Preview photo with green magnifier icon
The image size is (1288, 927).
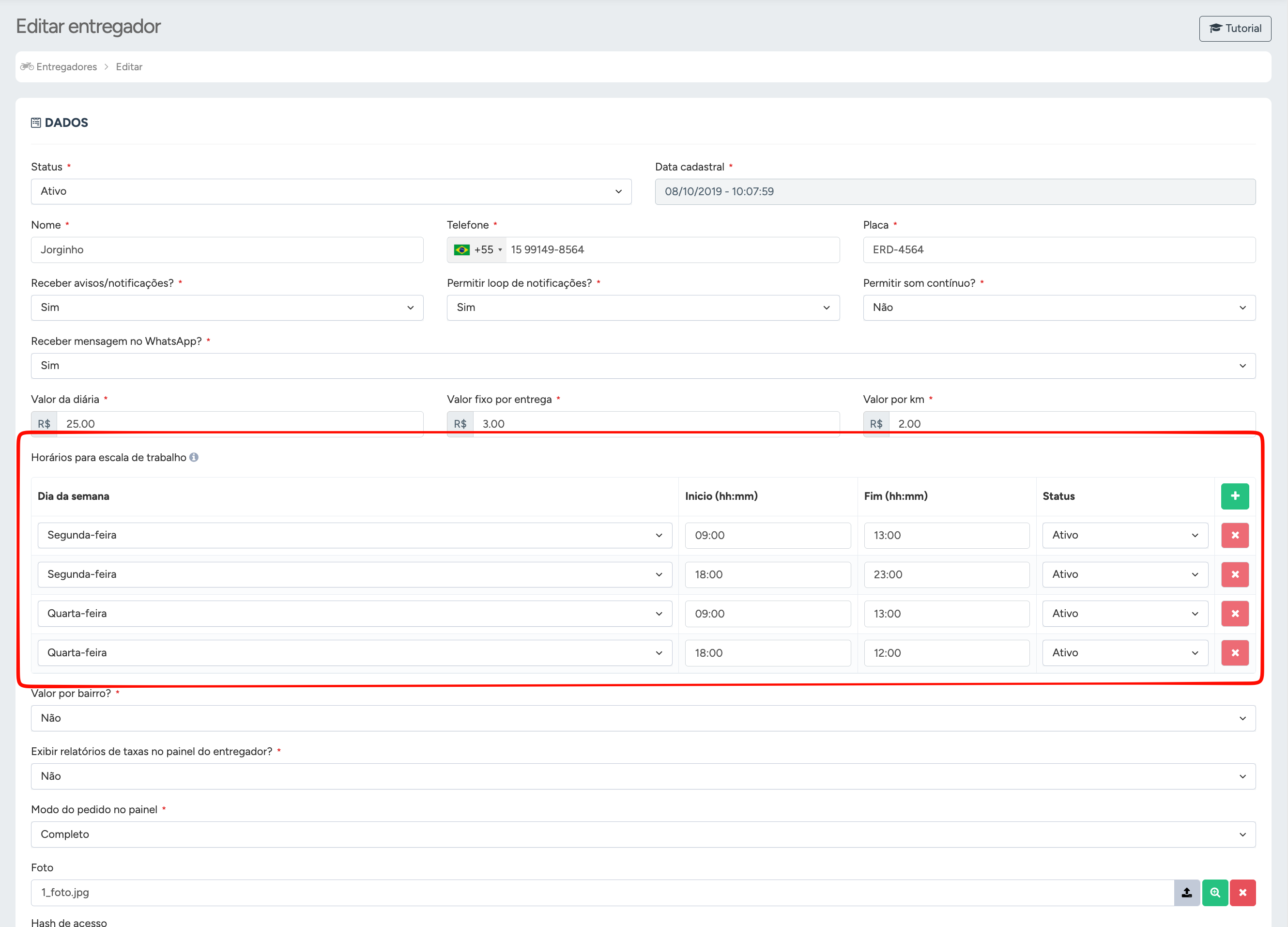[1215, 892]
